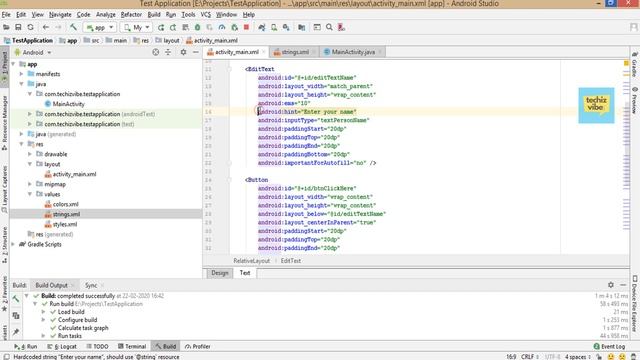Click the Search Everywhere magnifier icon
The height and width of the screenshot is (360, 640).
pyautogui.click(x=329, y=27)
